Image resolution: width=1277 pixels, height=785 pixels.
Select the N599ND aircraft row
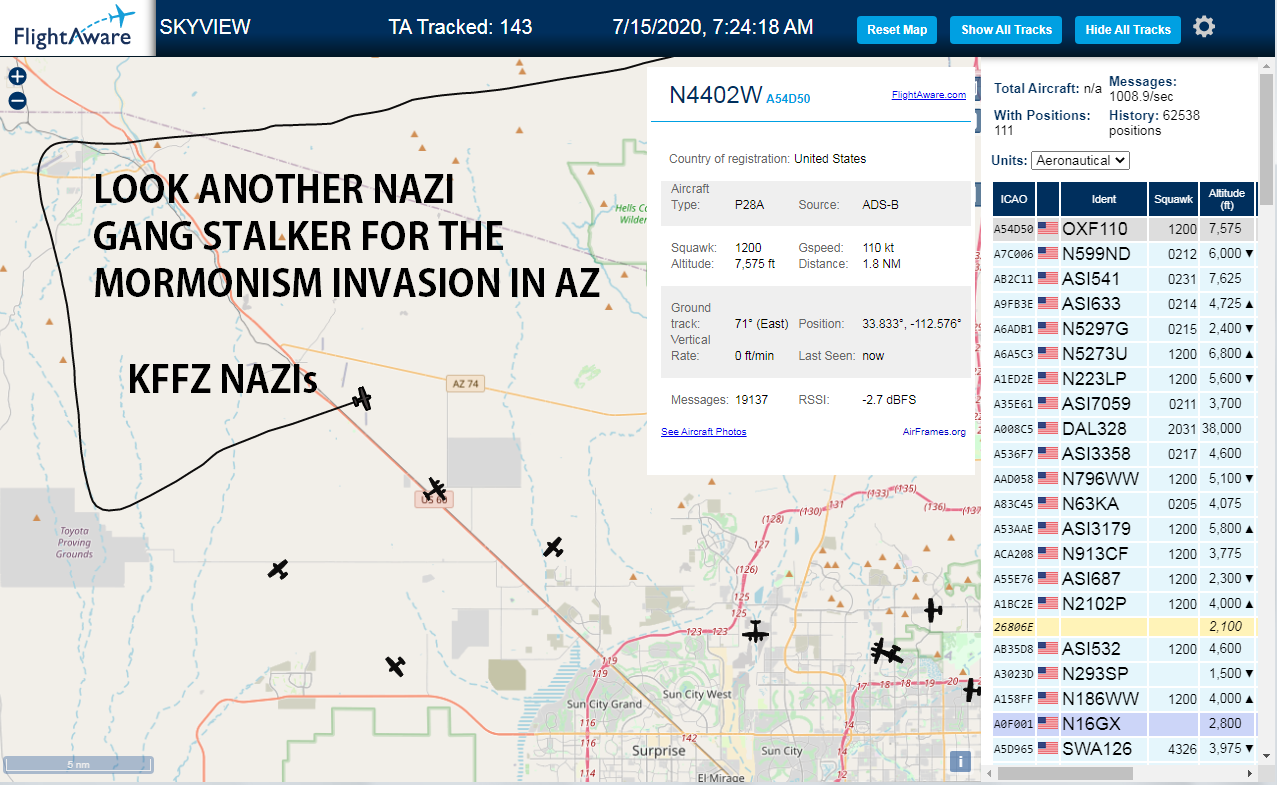point(1124,254)
